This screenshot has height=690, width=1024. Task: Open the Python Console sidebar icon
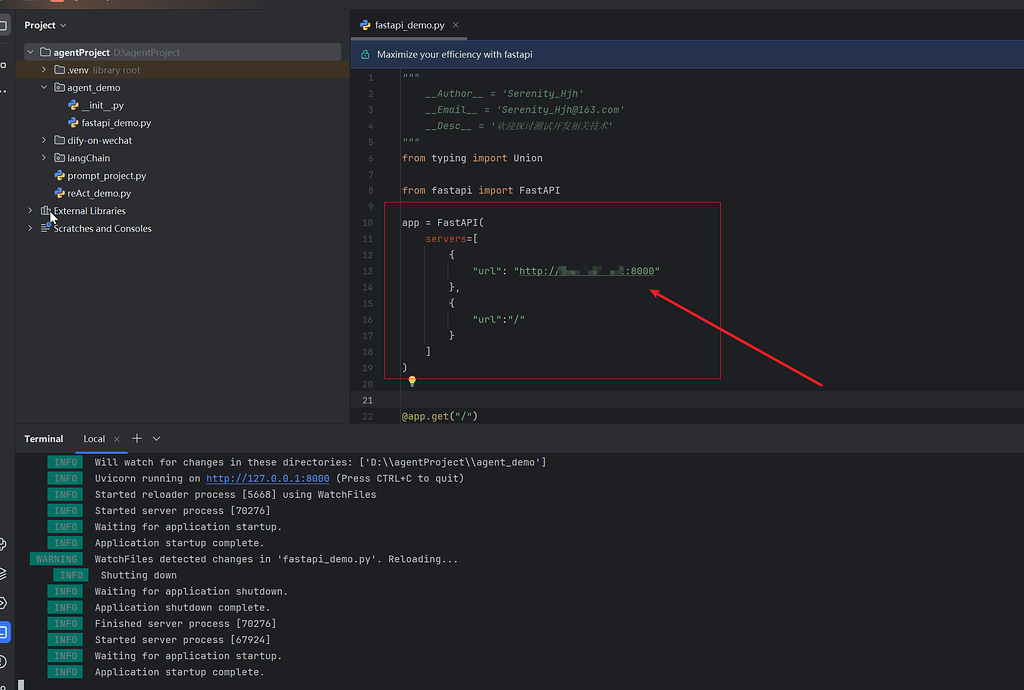point(4,545)
